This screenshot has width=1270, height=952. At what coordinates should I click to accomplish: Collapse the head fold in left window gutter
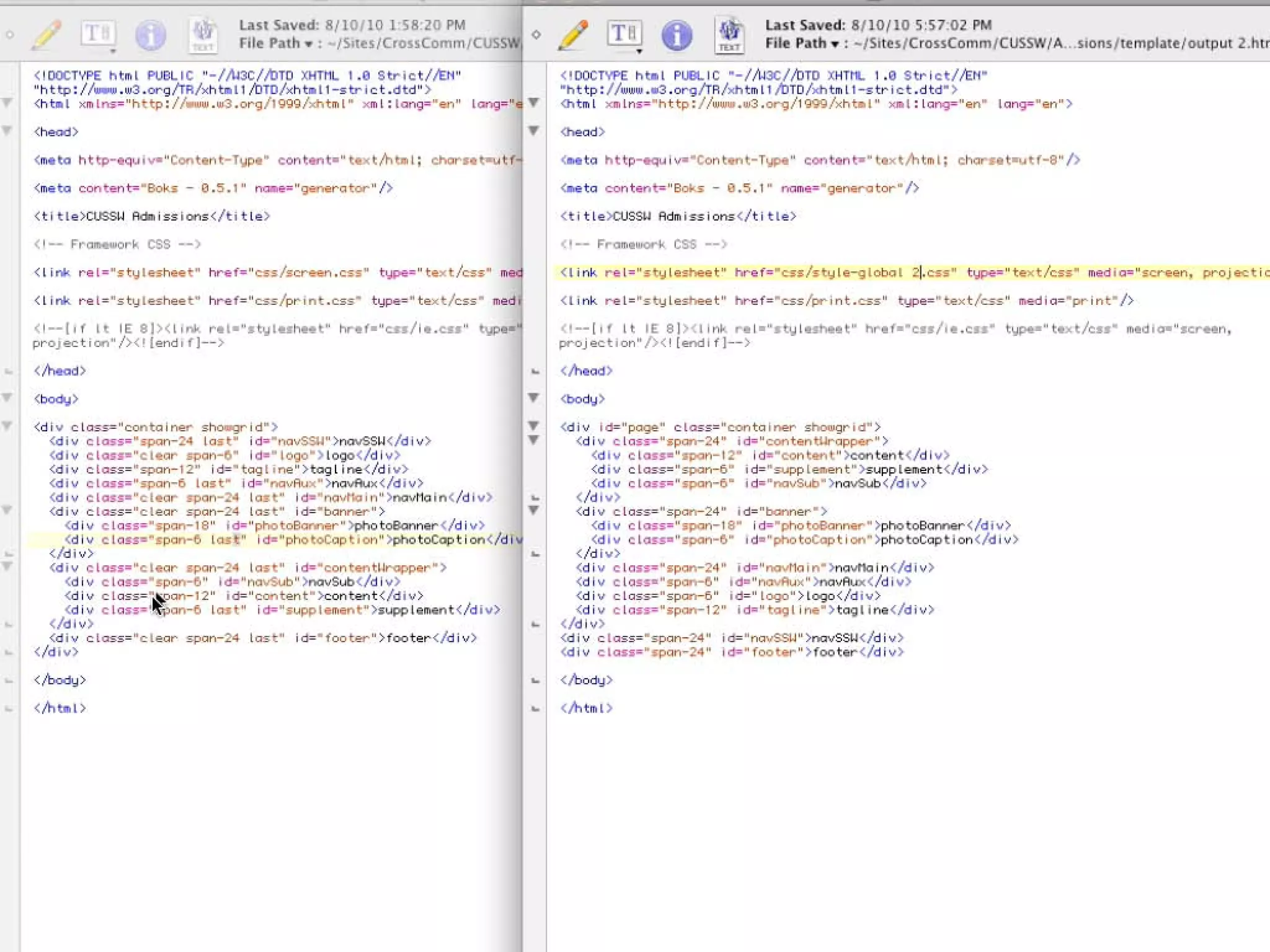[x=7, y=131]
